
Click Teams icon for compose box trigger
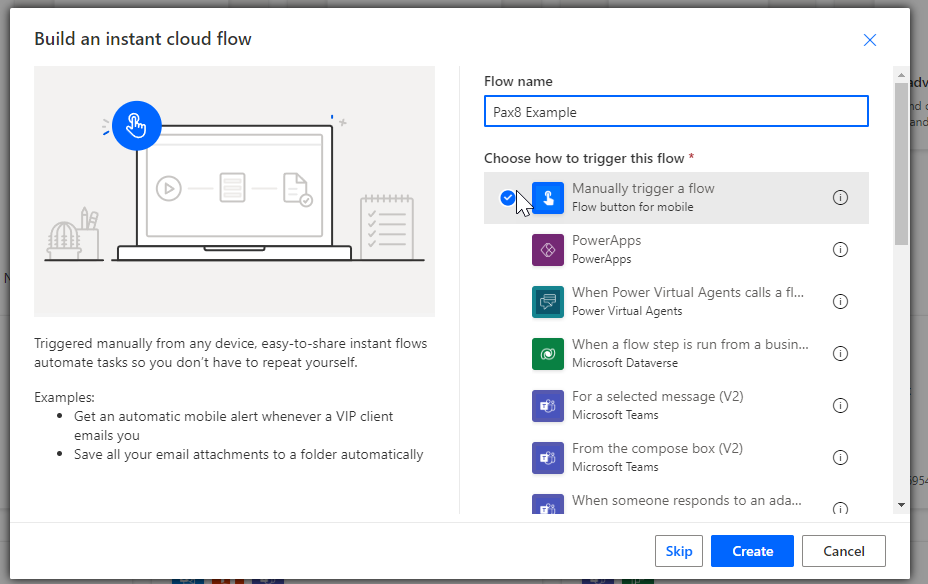[548, 458]
